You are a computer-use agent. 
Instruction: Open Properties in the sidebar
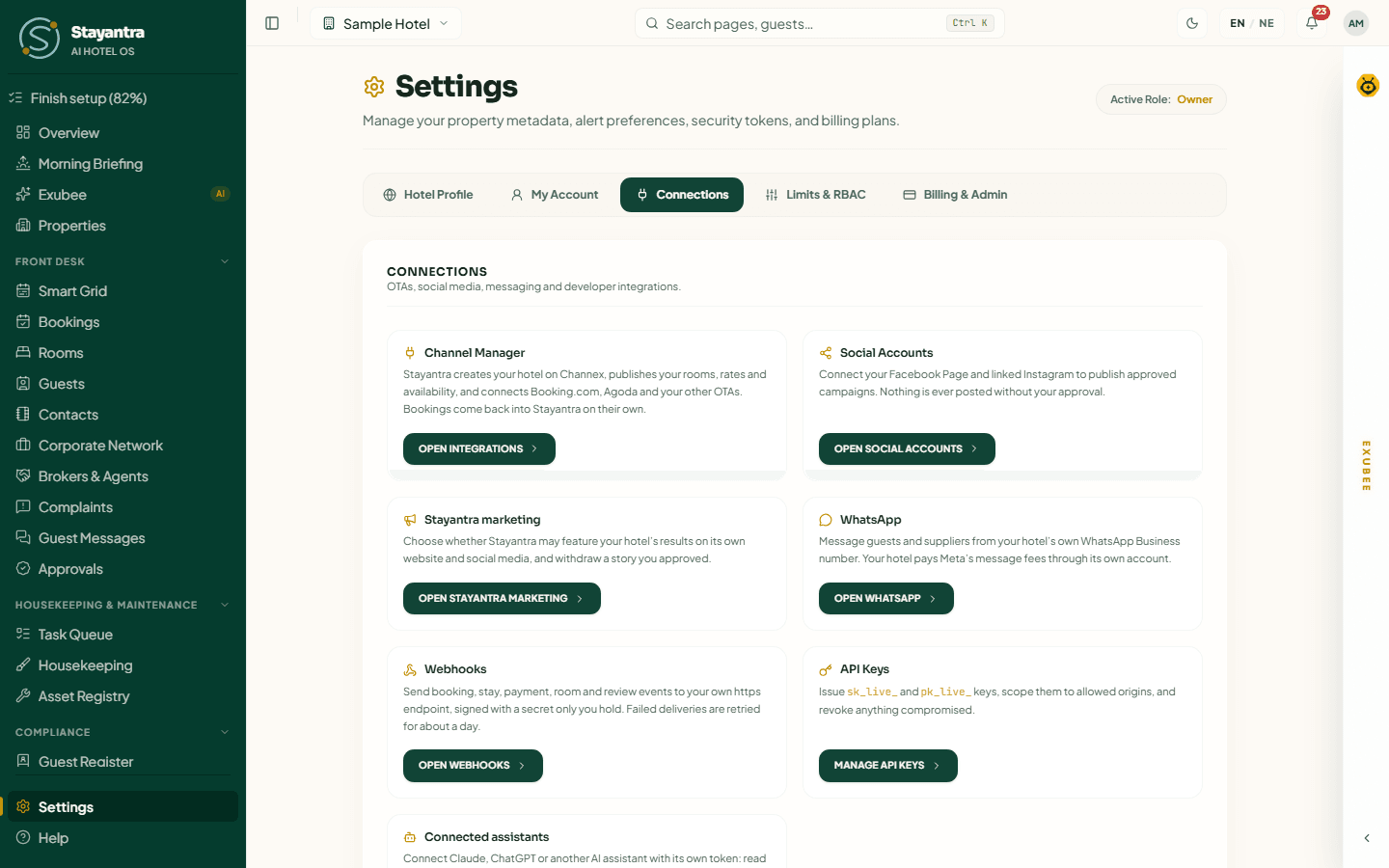pyautogui.click(x=123, y=226)
